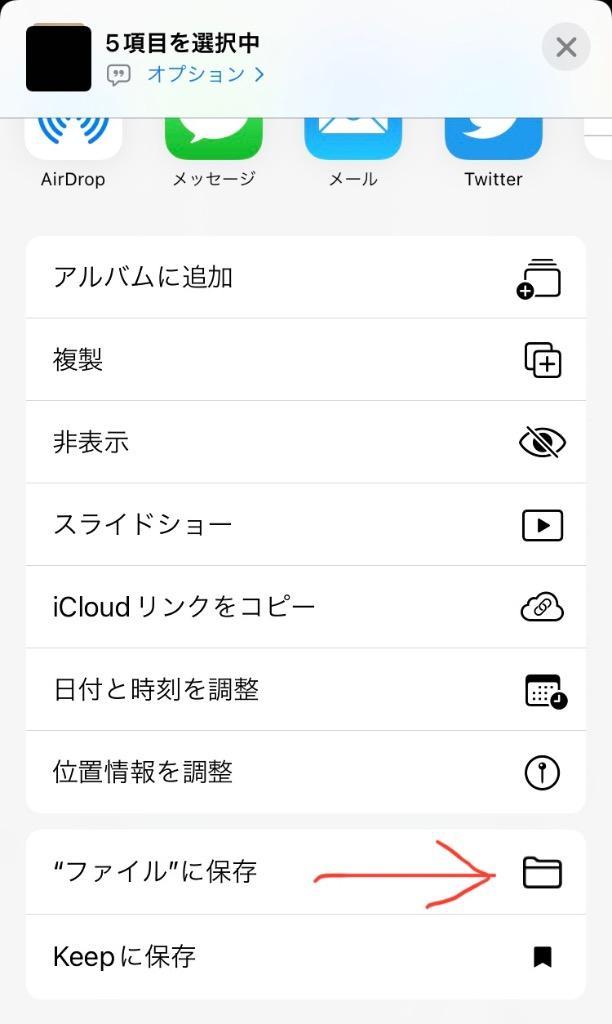Tap the calendar-clock icon for date adjustment

[541, 690]
